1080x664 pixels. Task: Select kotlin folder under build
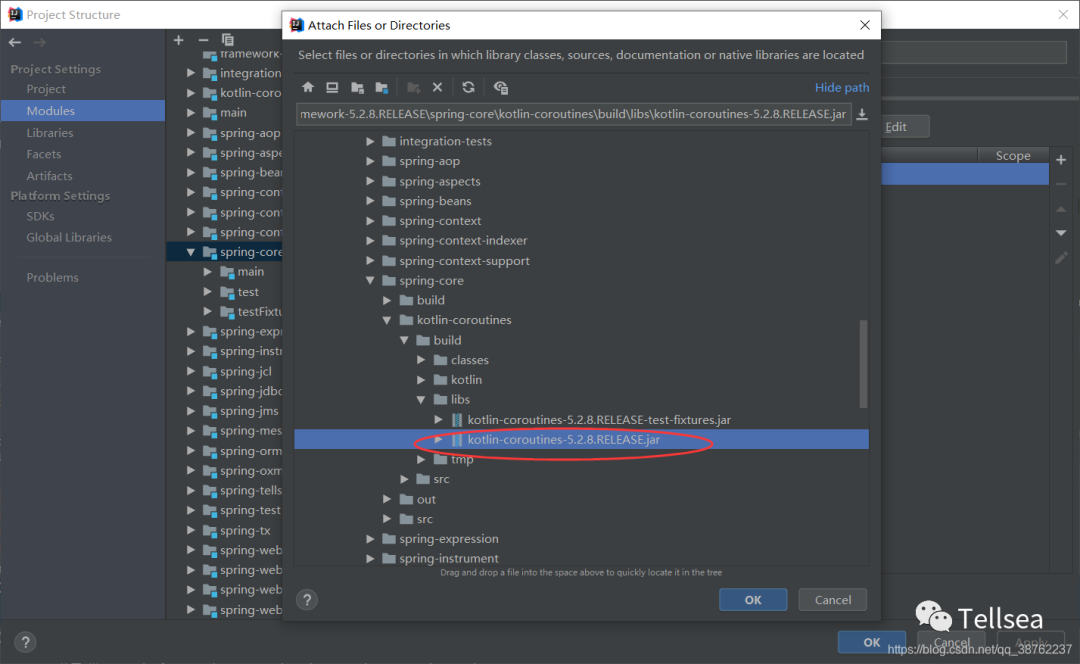[x=466, y=380]
